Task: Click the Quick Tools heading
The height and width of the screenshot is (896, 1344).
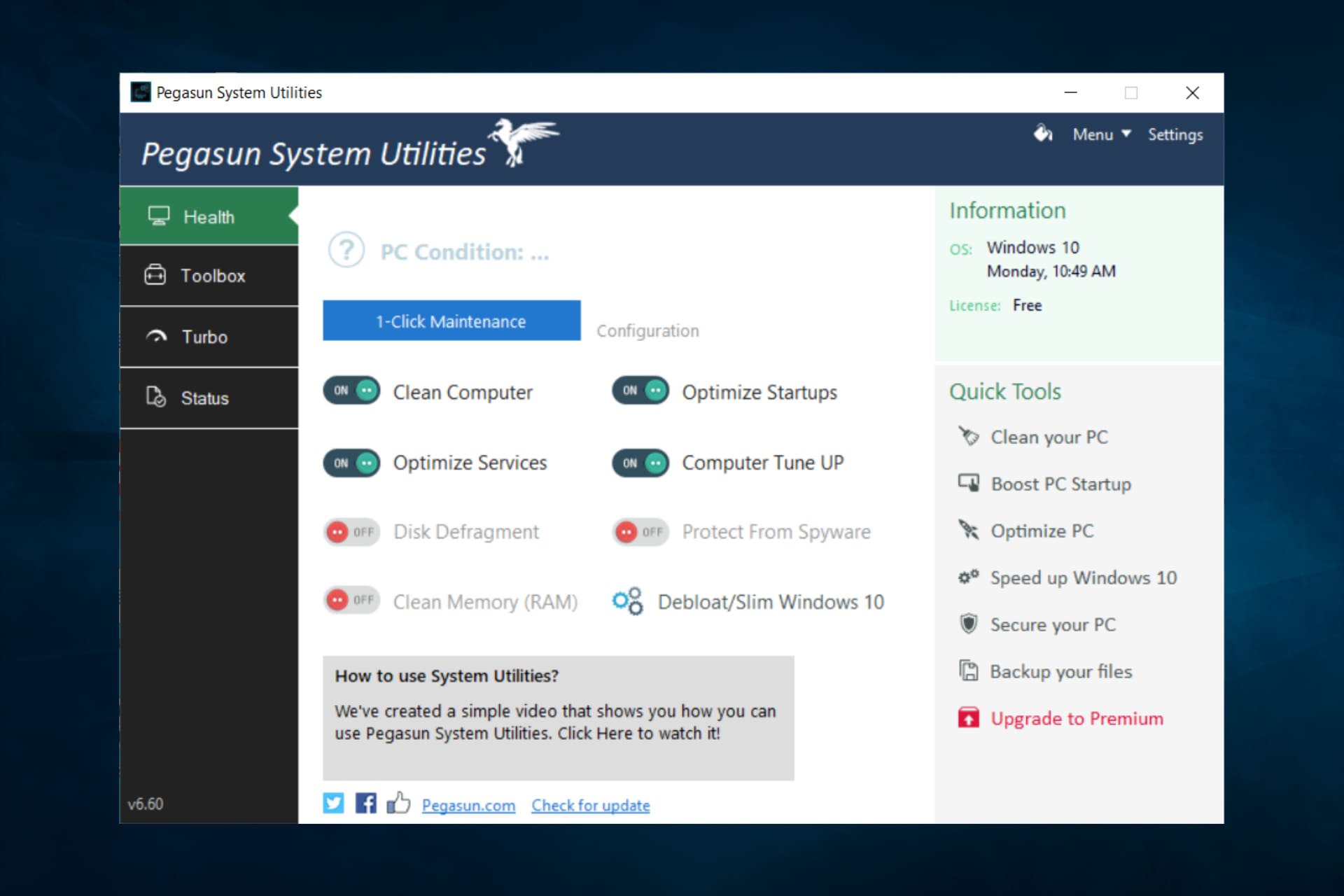Action: tap(1004, 391)
